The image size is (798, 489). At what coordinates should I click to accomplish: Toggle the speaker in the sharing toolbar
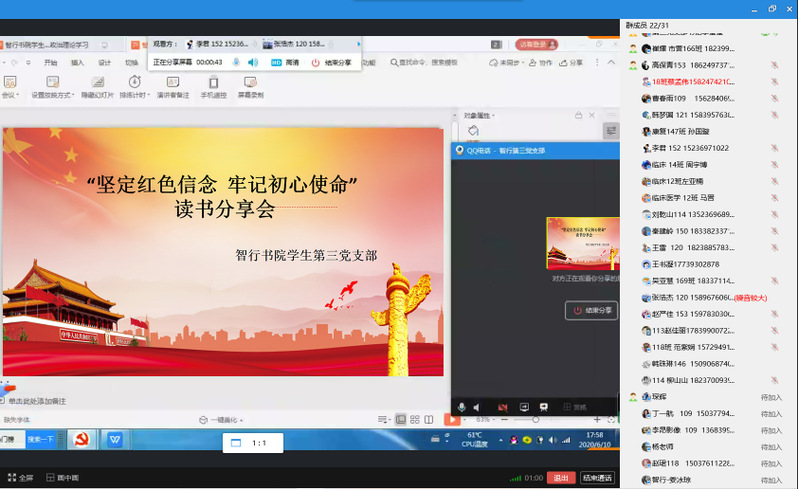pos(252,62)
